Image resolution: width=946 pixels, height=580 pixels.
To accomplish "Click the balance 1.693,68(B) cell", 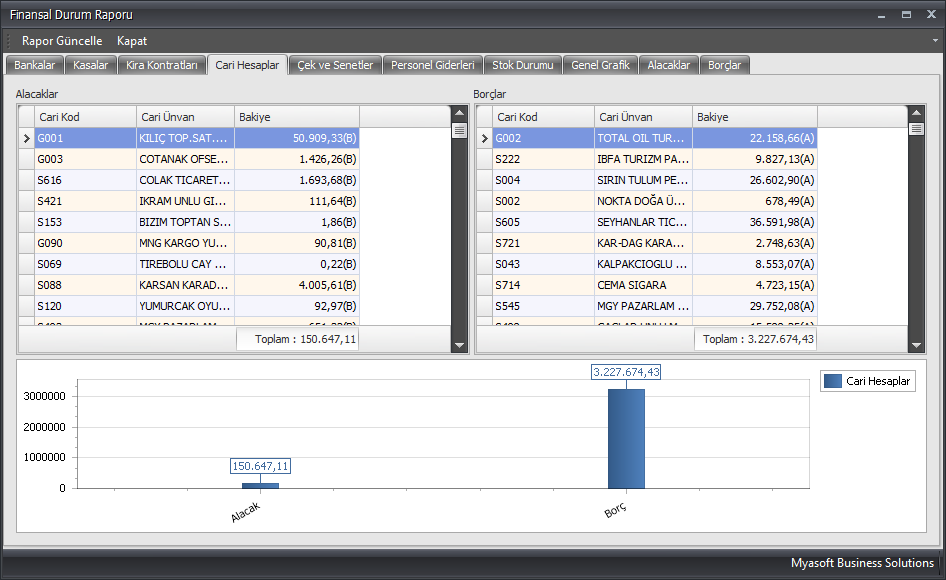I will [297, 180].
